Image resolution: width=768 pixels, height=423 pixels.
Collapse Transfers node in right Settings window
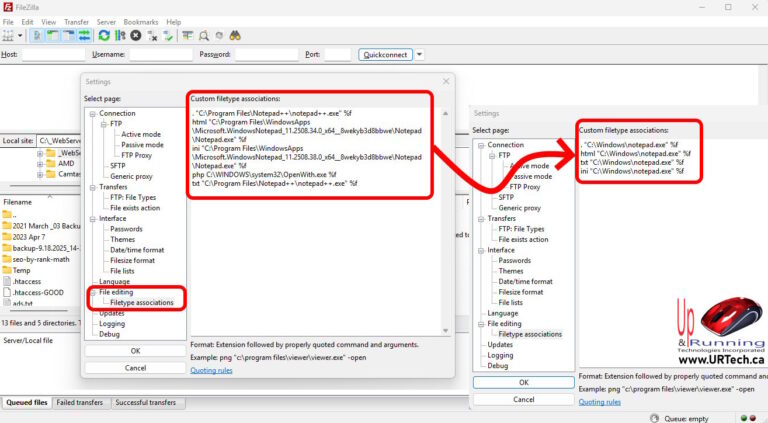coord(481,219)
